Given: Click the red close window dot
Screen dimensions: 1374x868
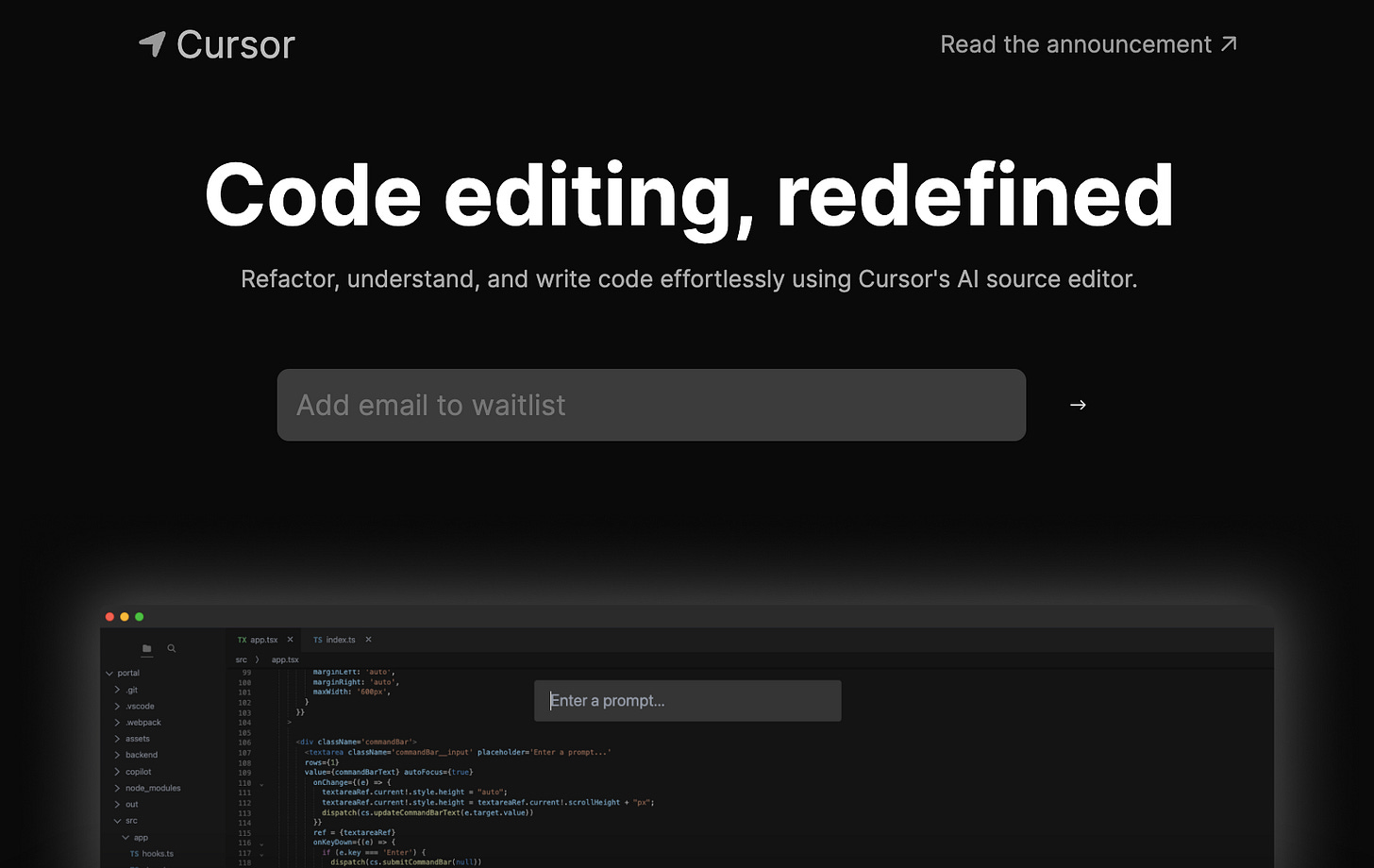Looking at the screenshot, I should 109,617.
